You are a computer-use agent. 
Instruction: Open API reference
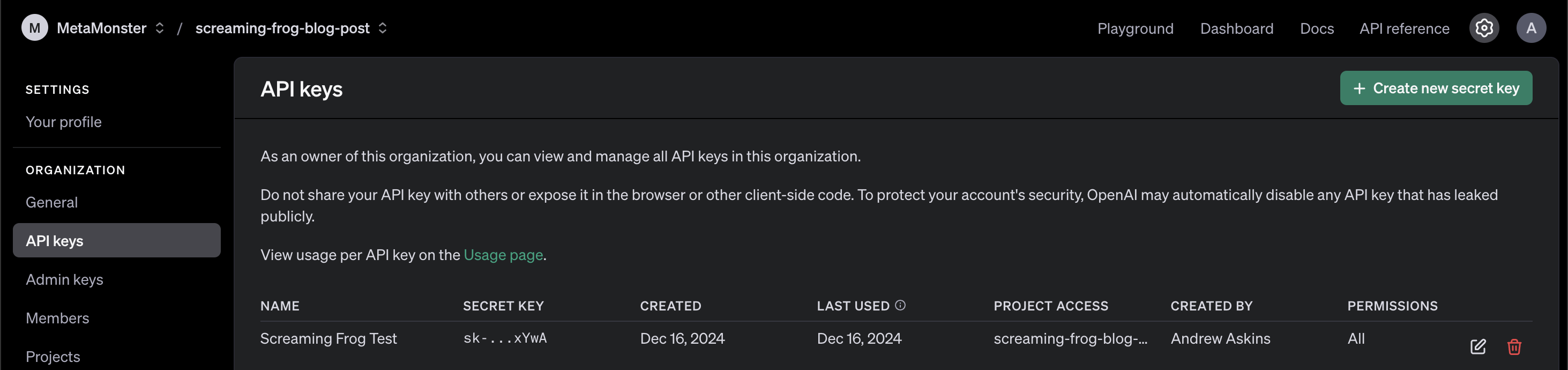tap(1403, 28)
